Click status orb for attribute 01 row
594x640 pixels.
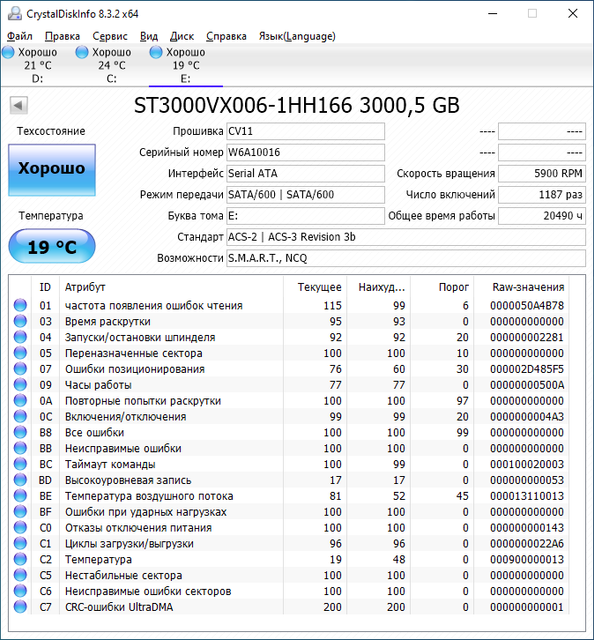(20, 305)
